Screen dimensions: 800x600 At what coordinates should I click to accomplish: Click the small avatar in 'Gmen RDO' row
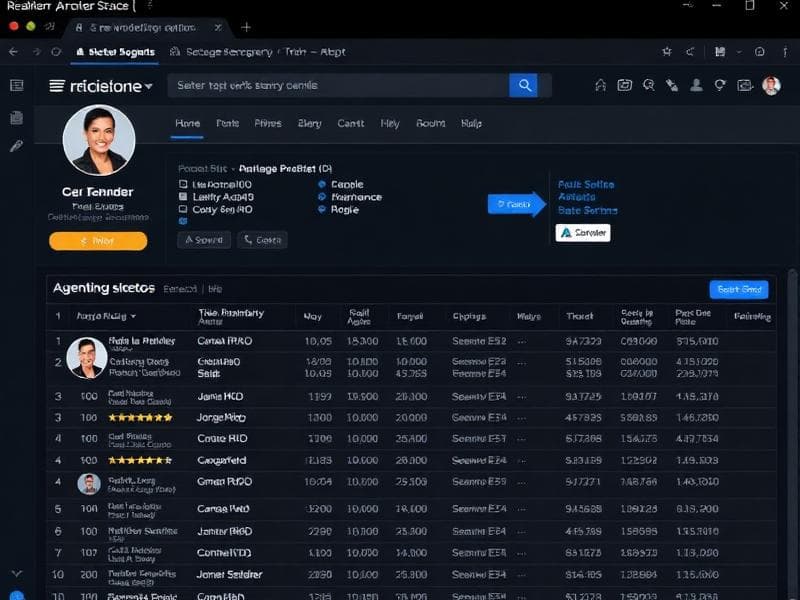[89, 484]
